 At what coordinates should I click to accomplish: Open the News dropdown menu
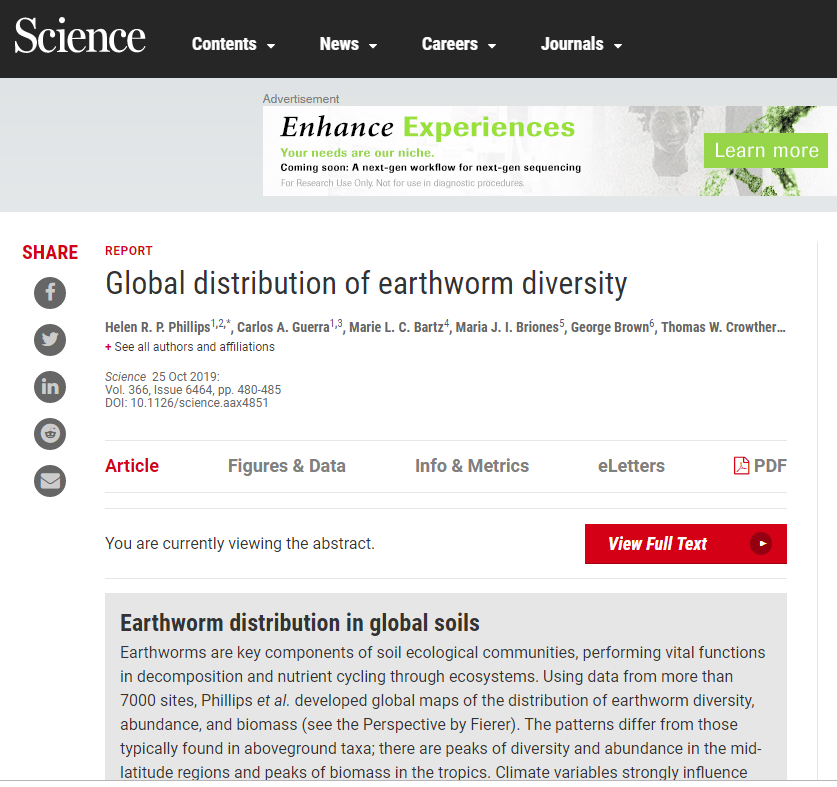click(x=348, y=44)
